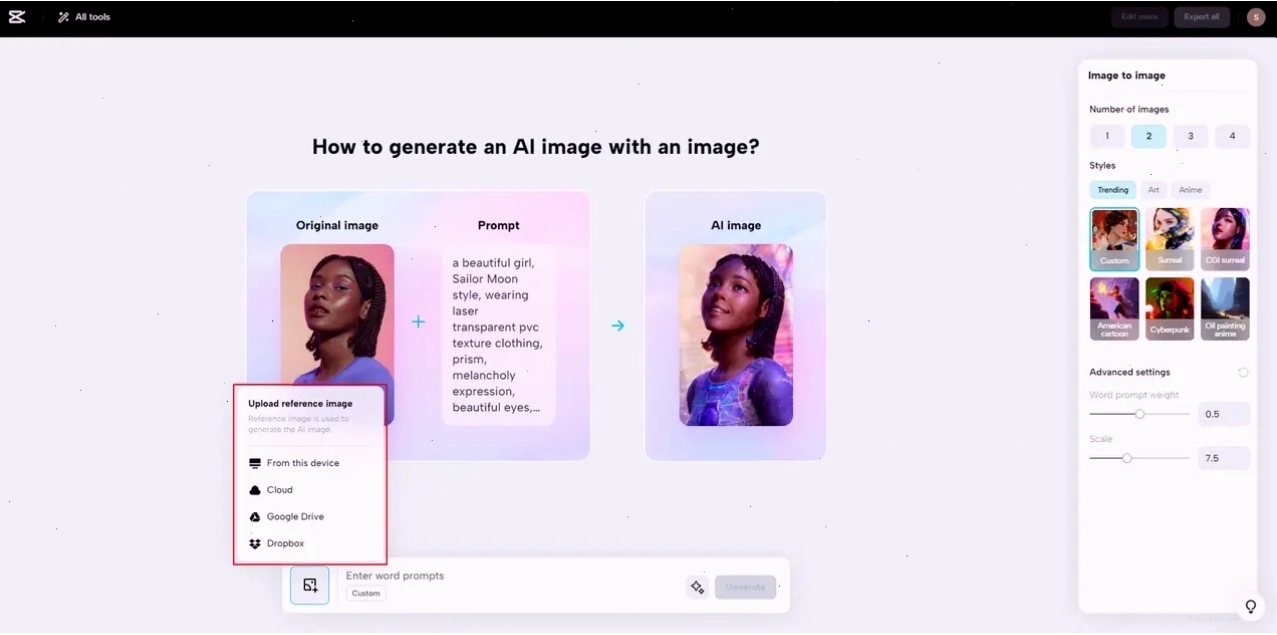Screen dimensions: 1277x635
Task: Click the sample prompt text box
Action: [x=499, y=335]
